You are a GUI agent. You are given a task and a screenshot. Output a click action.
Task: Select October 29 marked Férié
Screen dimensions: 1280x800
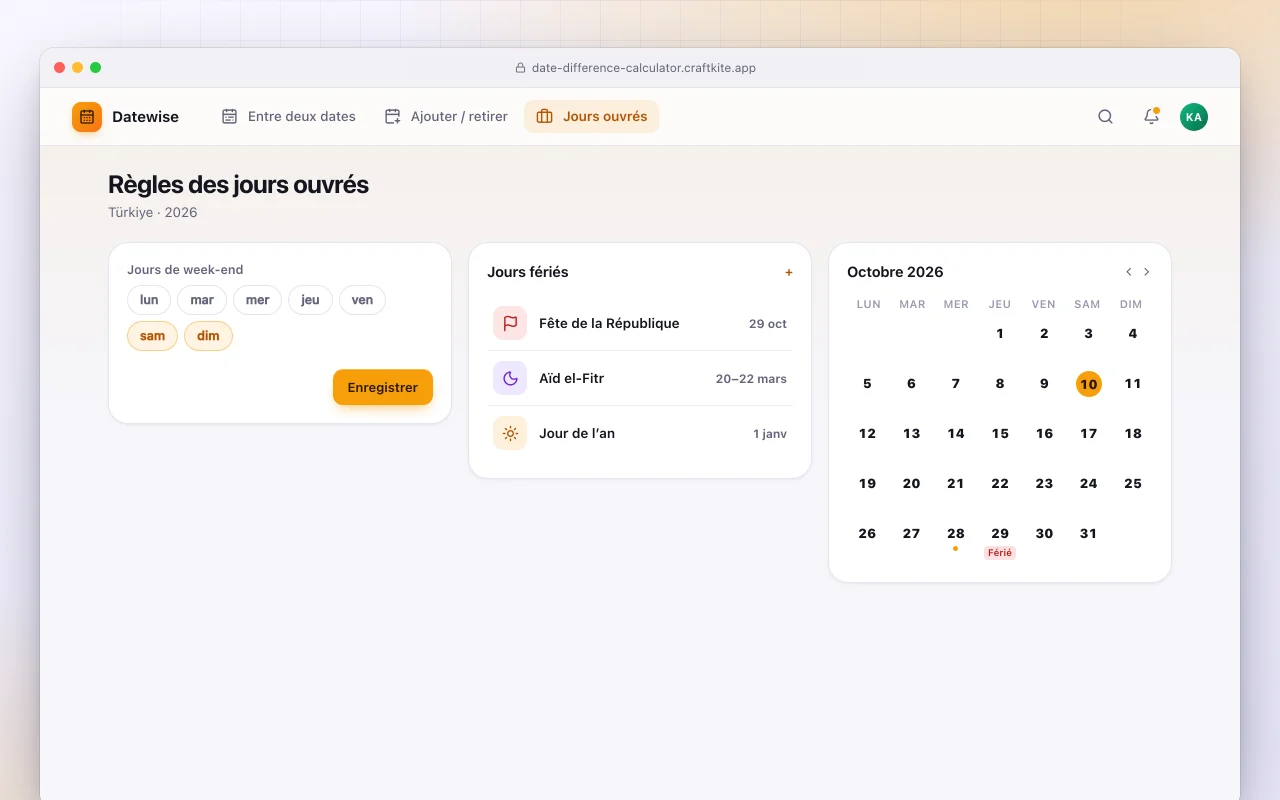[1000, 541]
